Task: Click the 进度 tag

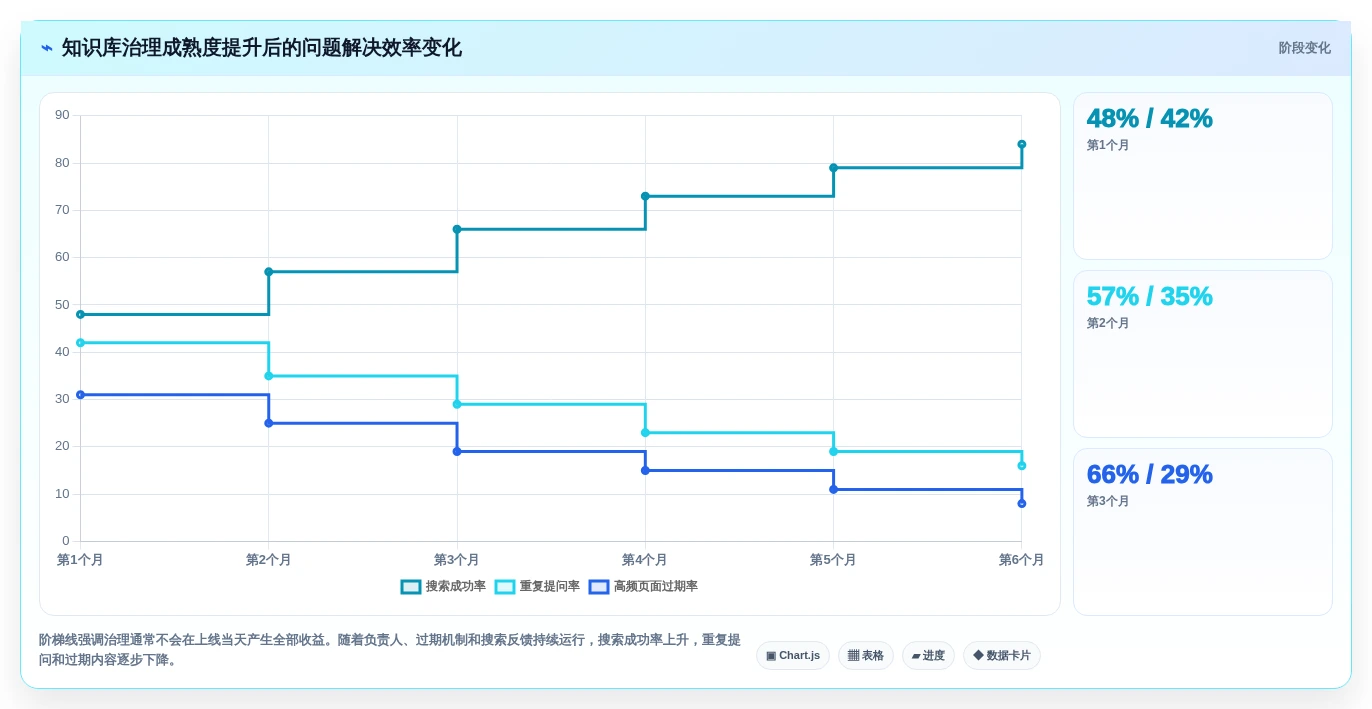Action: (928, 656)
